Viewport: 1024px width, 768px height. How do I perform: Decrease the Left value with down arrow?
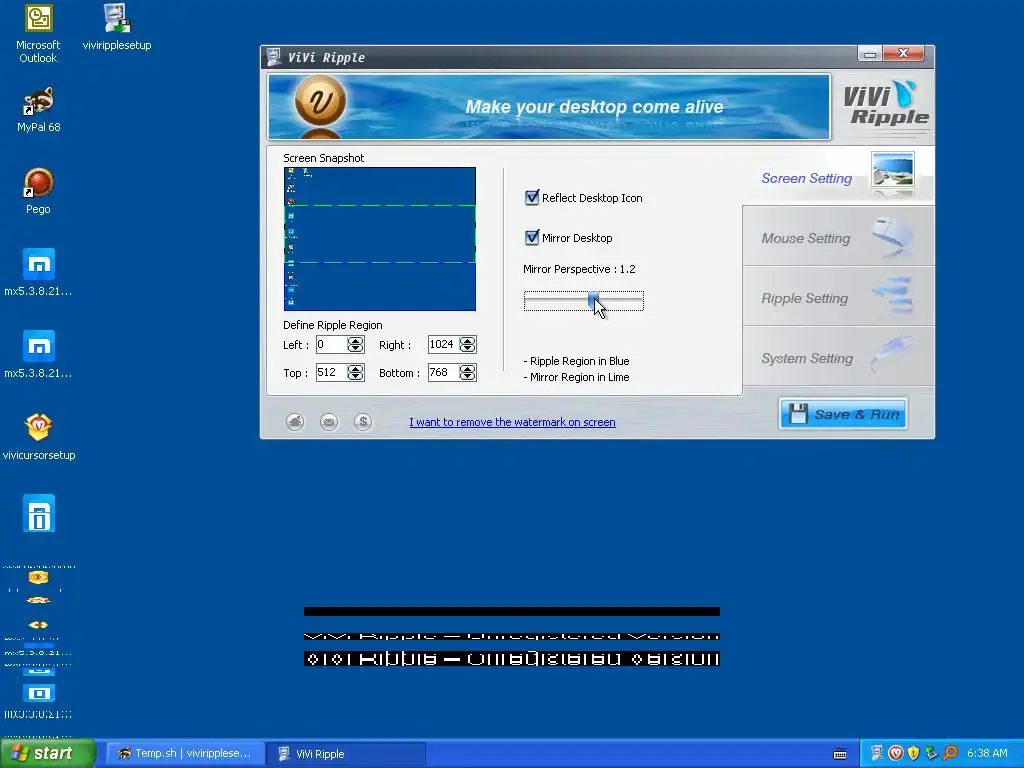pos(355,349)
